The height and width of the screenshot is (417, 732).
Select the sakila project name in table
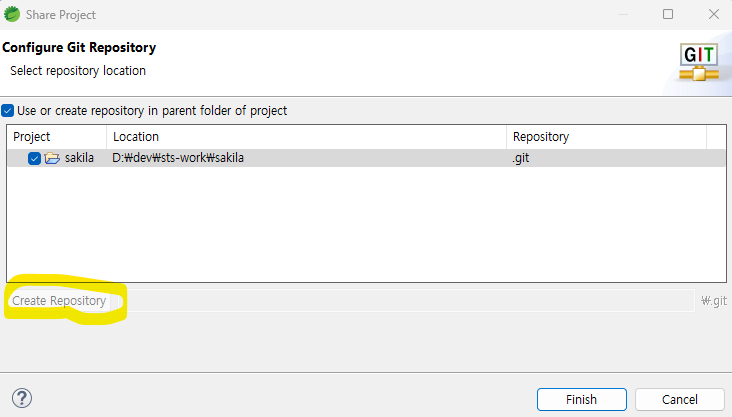coord(79,158)
